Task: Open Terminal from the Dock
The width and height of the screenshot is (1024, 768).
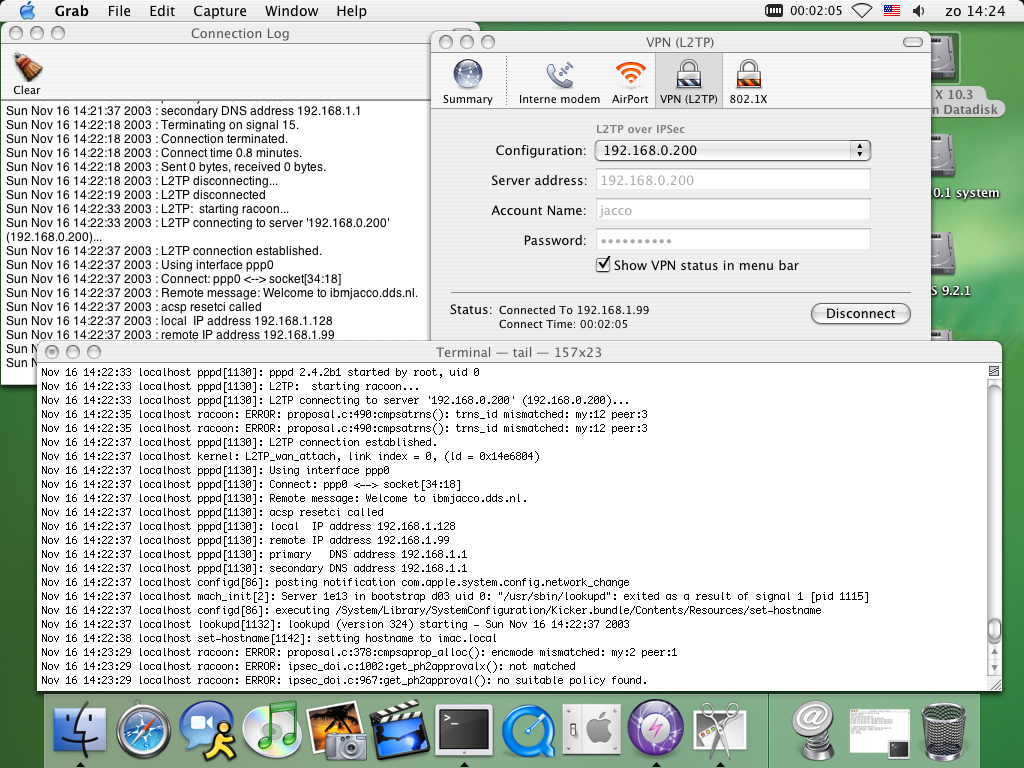Action: [464, 729]
